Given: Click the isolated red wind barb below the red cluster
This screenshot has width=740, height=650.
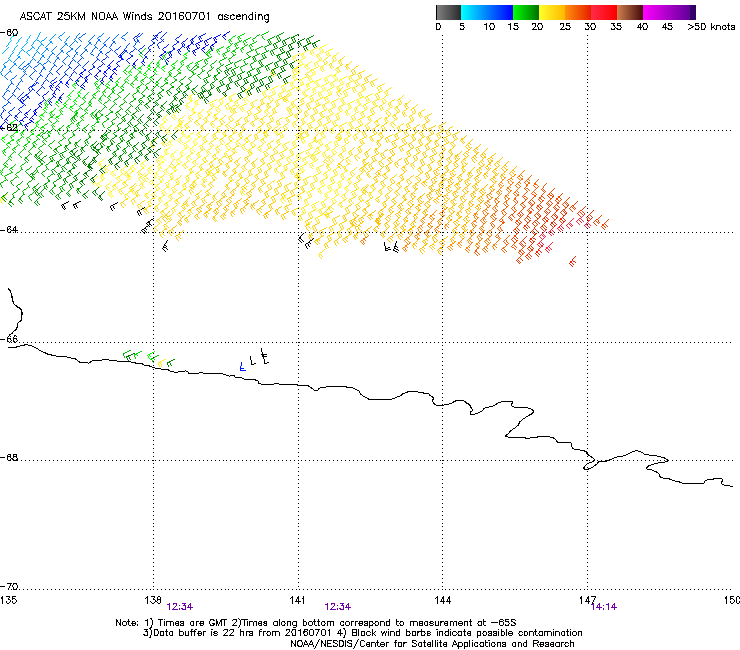Looking at the screenshot, I should coord(573,261).
